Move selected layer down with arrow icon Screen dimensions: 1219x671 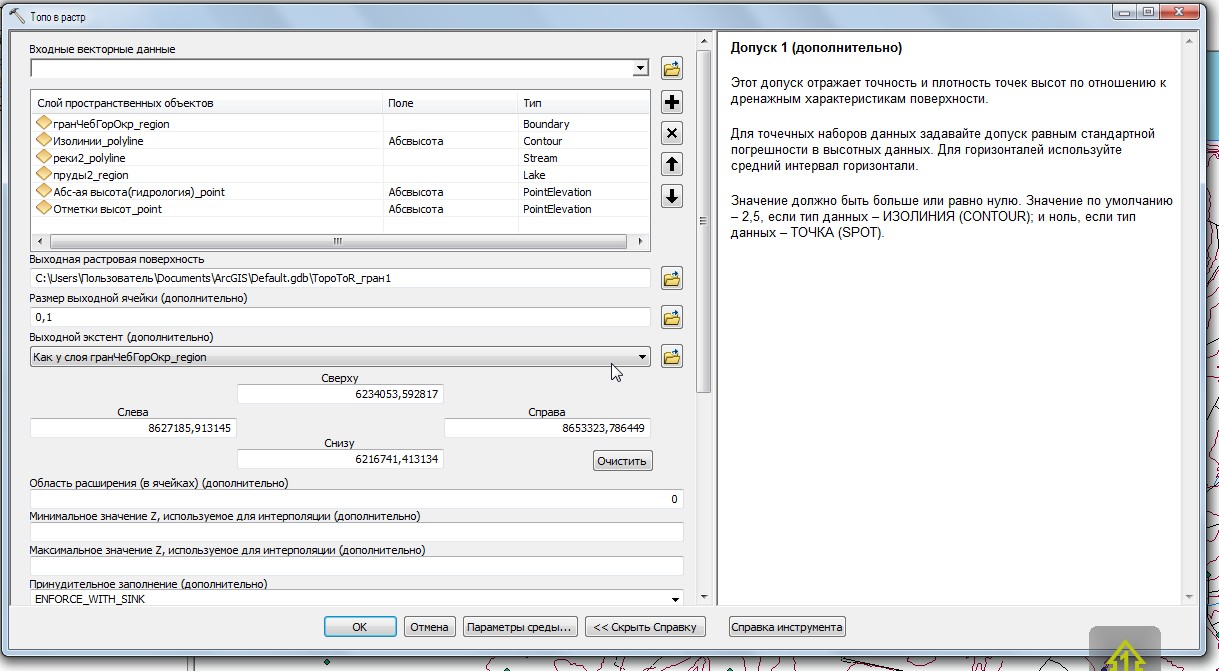[x=672, y=196]
